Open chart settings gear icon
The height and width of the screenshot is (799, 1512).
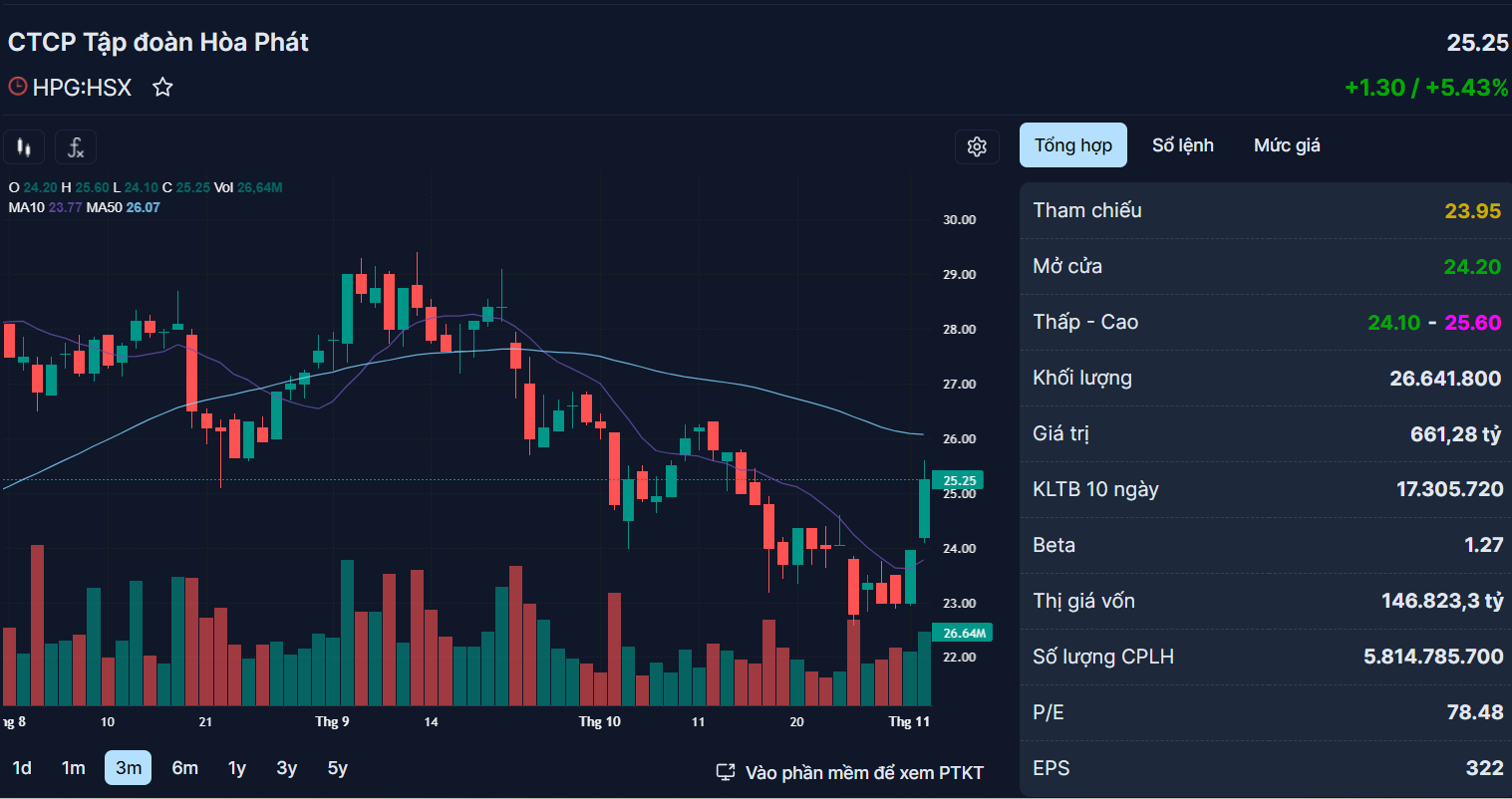[x=977, y=146]
